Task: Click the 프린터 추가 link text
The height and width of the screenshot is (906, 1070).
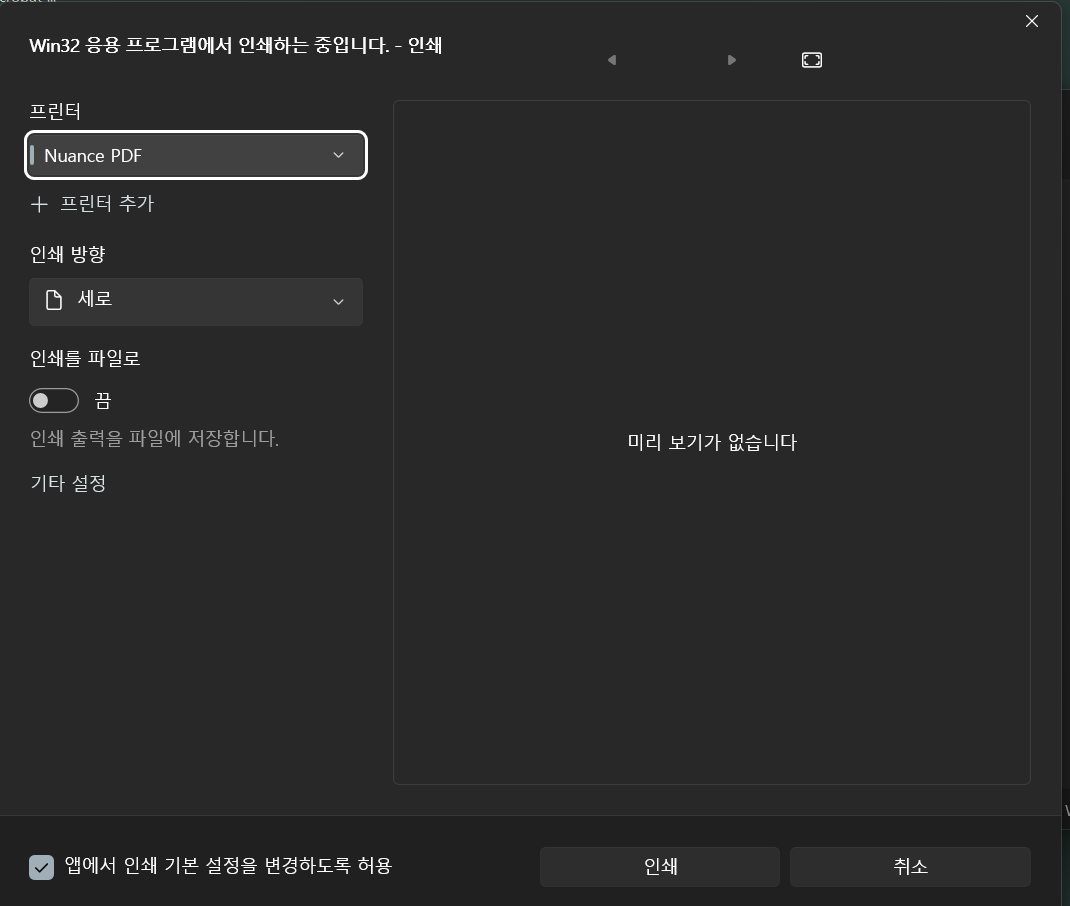Action: [107, 204]
